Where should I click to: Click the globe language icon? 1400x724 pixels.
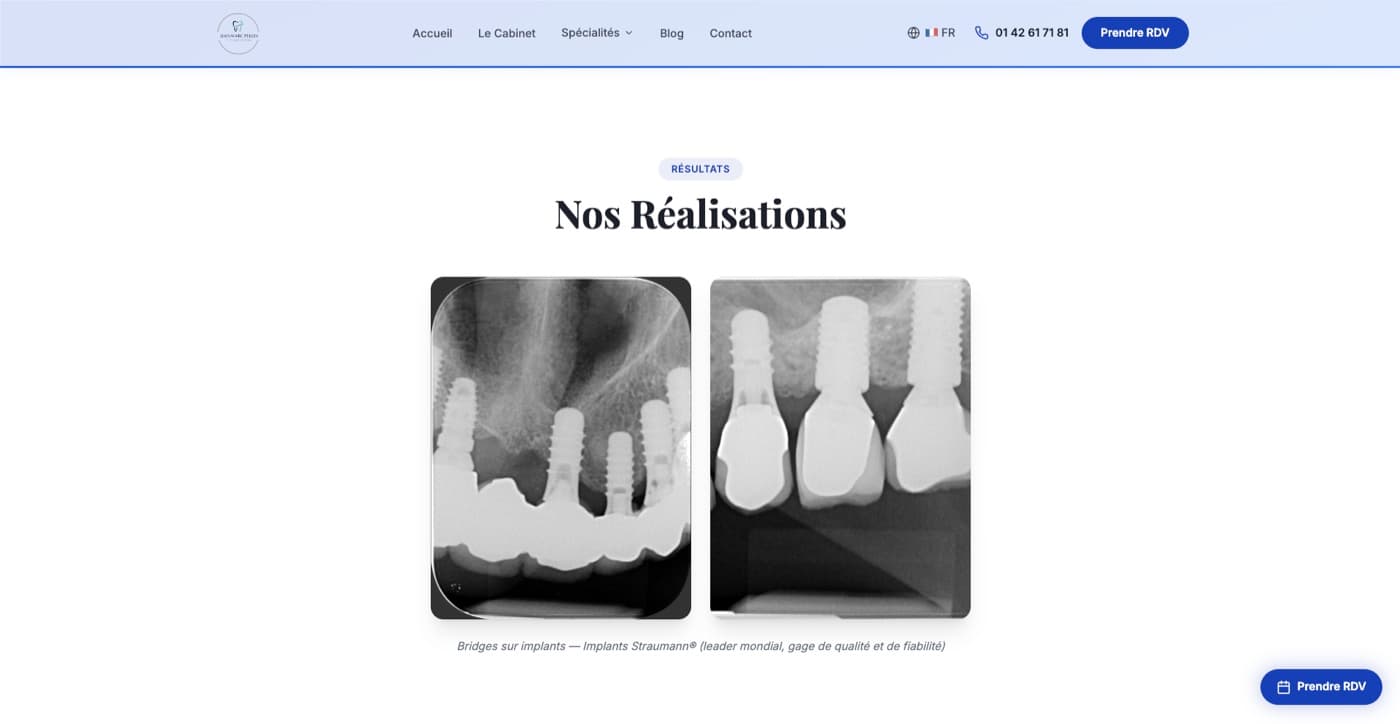tap(913, 33)
